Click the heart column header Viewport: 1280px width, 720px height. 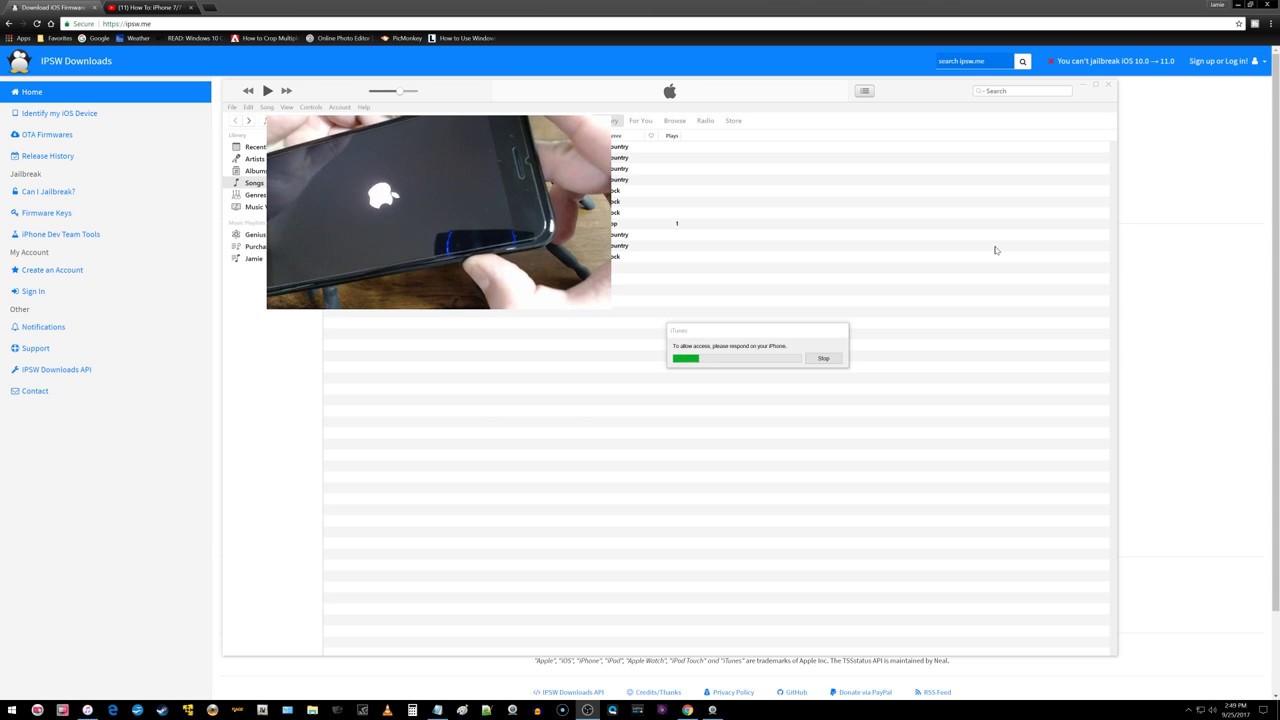coord(651,136)
